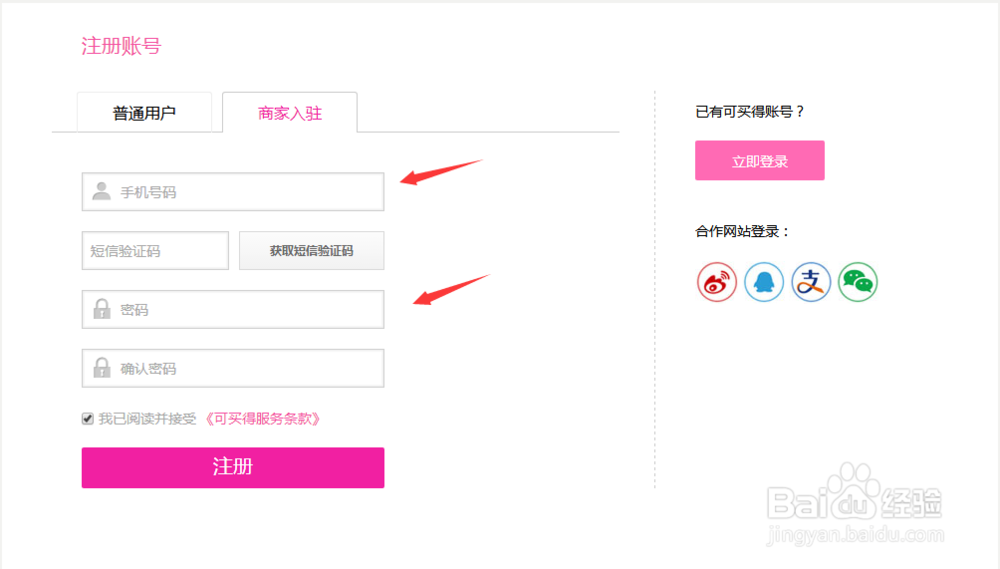
Task: Click the 确认密码 input field
Action: (250, 368)
